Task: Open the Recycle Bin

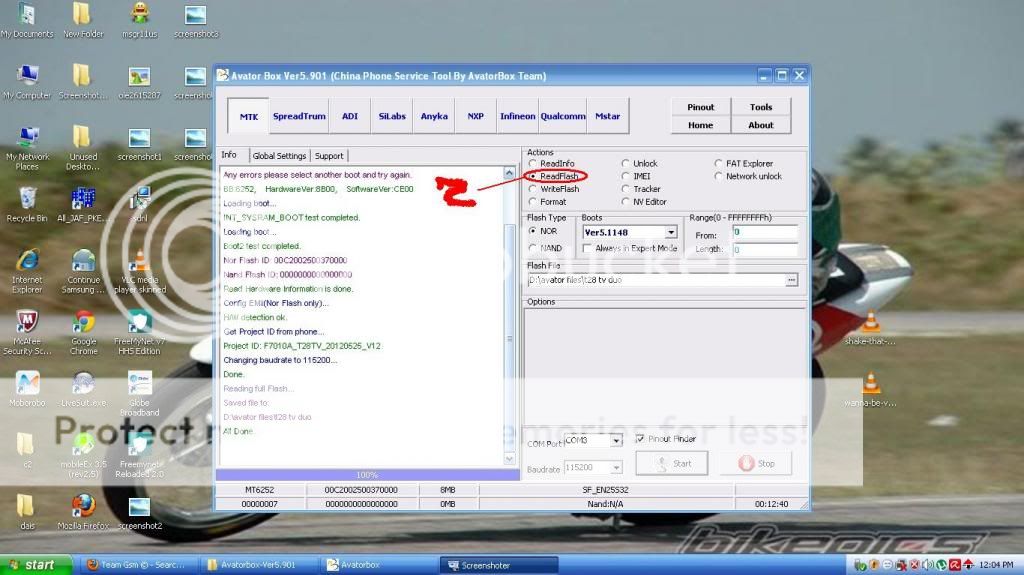Action: pos(27,205)
